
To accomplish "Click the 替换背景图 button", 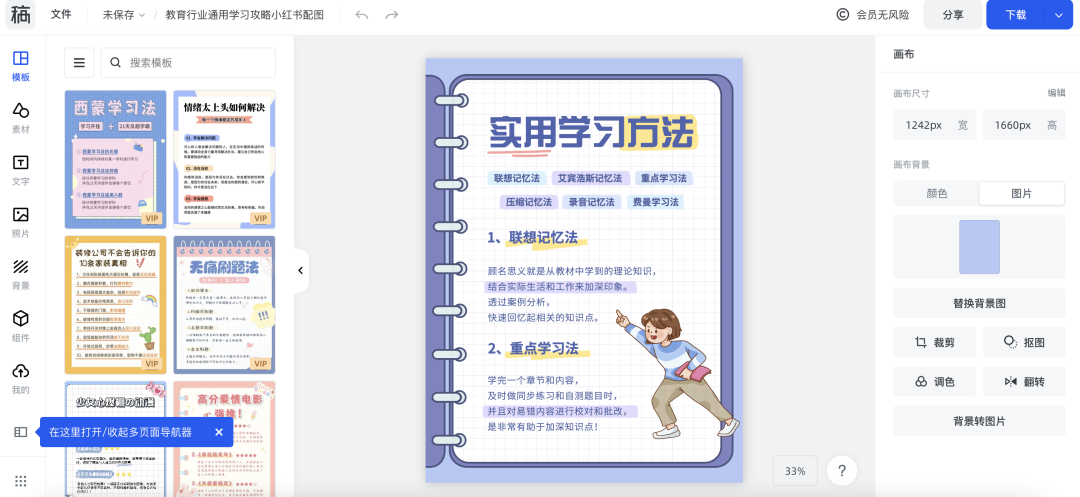I will coord(979,303).
